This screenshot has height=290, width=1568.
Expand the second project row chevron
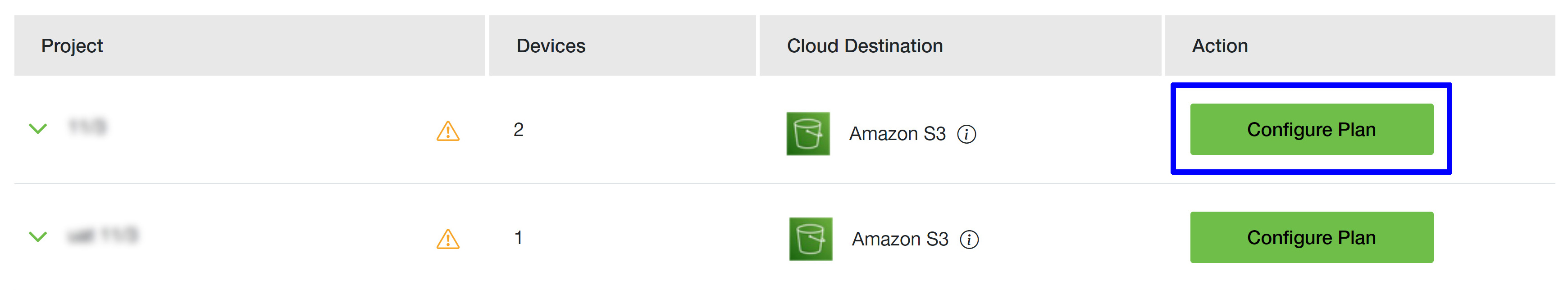pos(38,236)
